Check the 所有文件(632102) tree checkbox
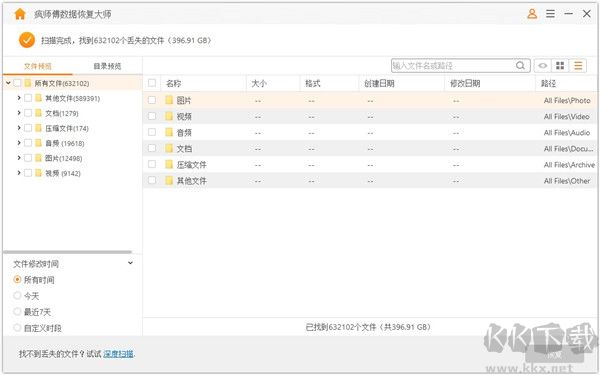 [x=17, y=83]
